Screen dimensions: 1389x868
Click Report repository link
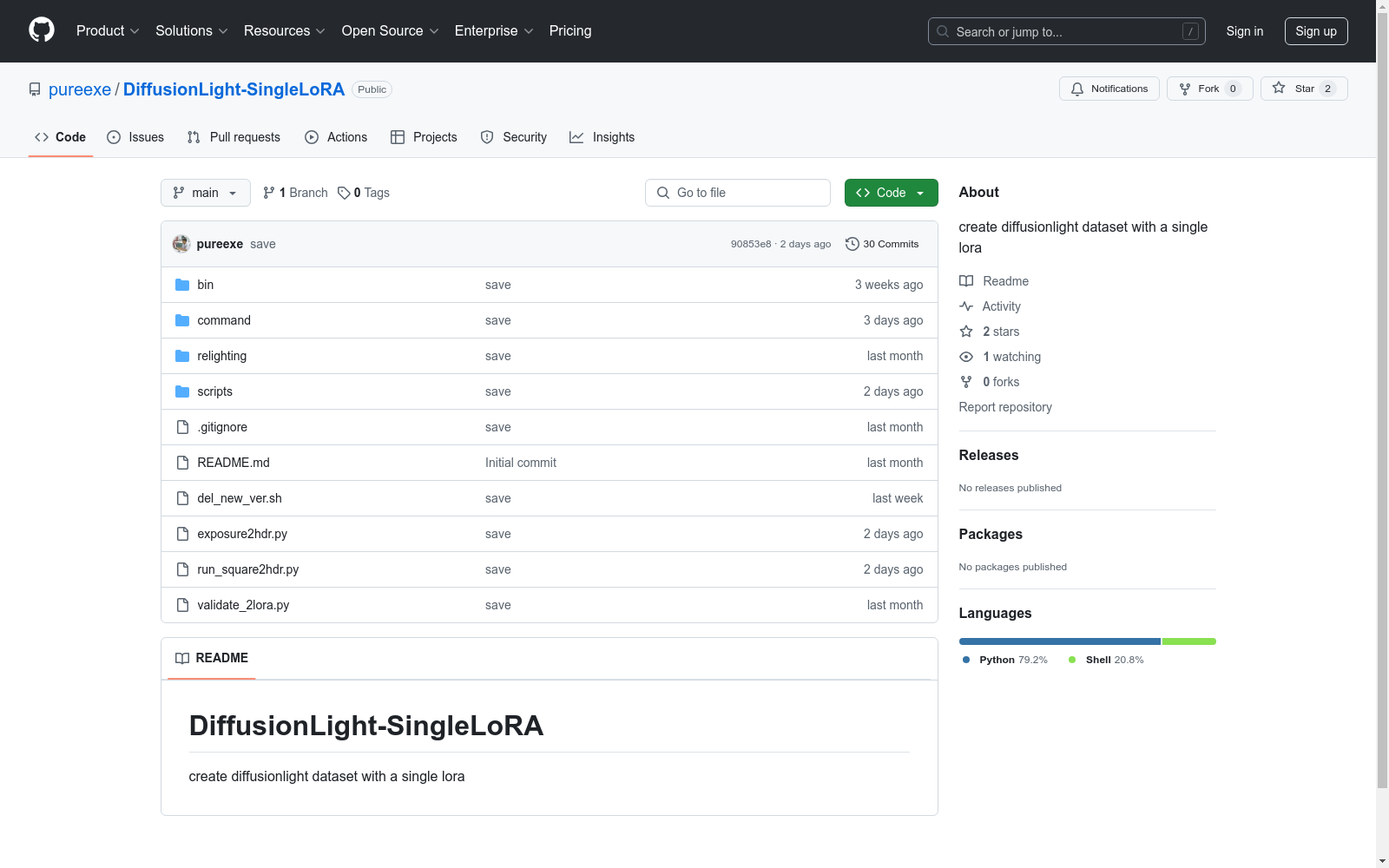[1005, 407]
